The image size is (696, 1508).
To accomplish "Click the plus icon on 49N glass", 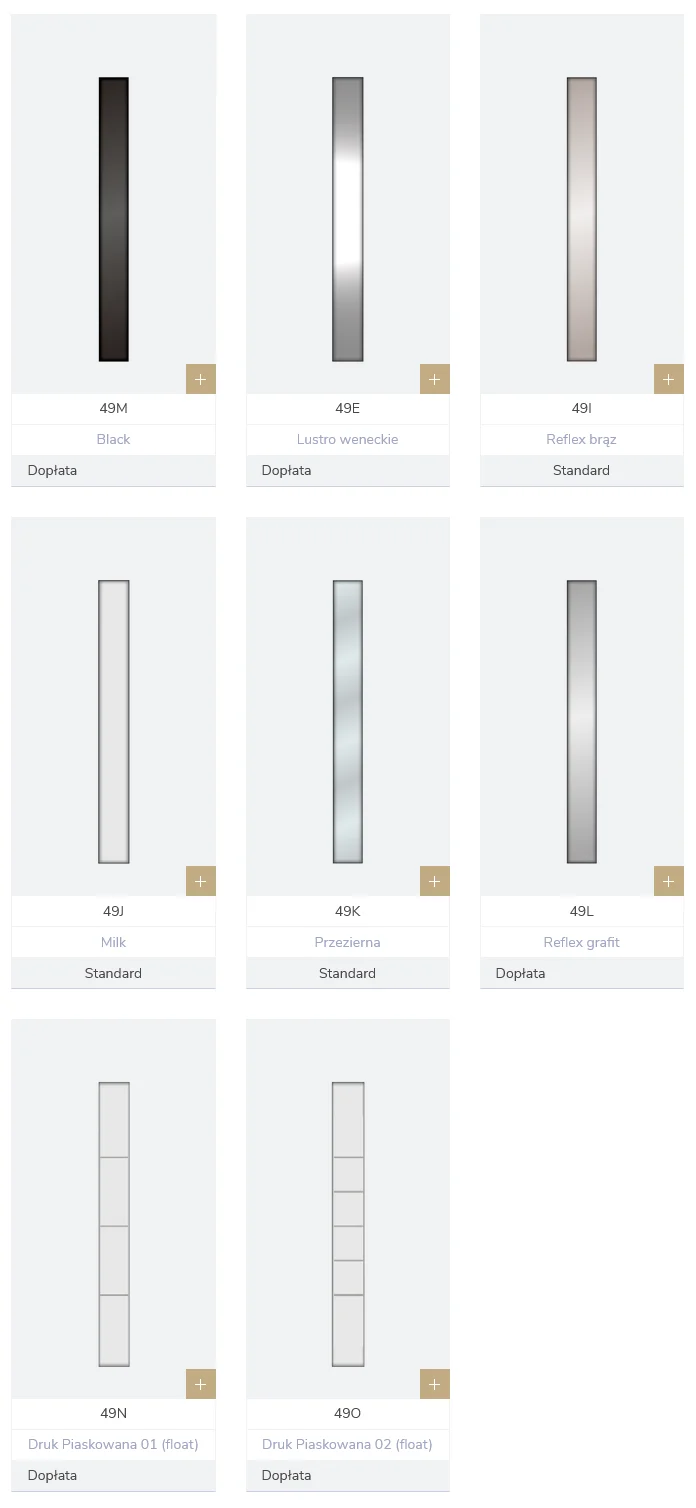I will (201, 1384).
